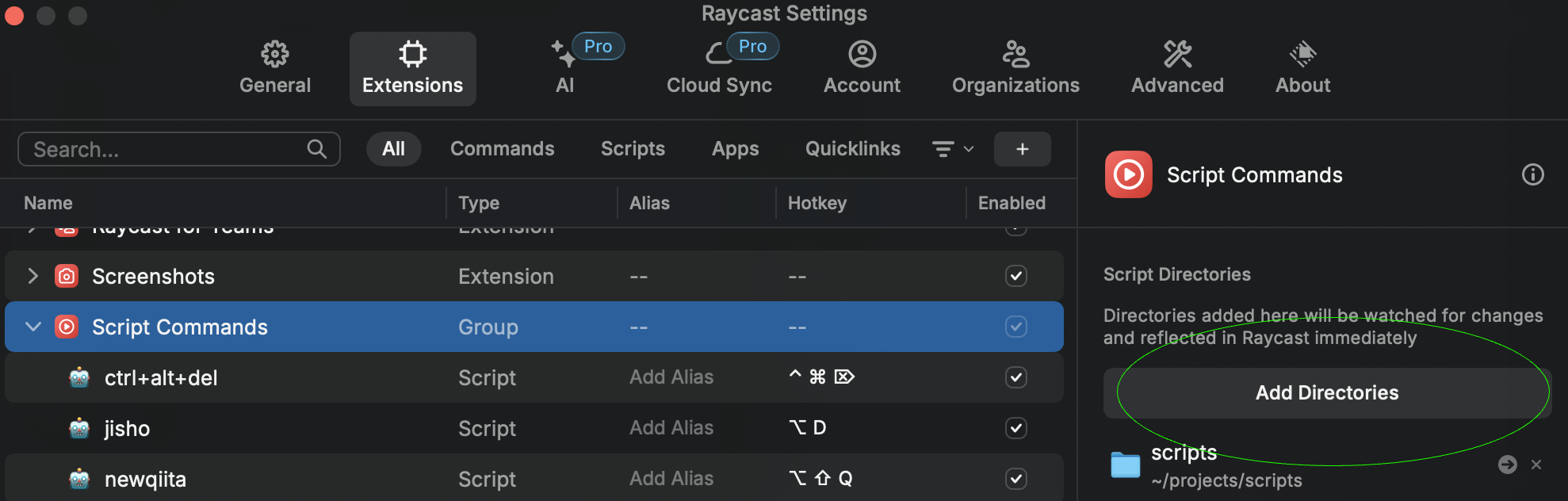Expand the Screenshots extension row
Screen dimensions: 1568x501
(33, 276)
